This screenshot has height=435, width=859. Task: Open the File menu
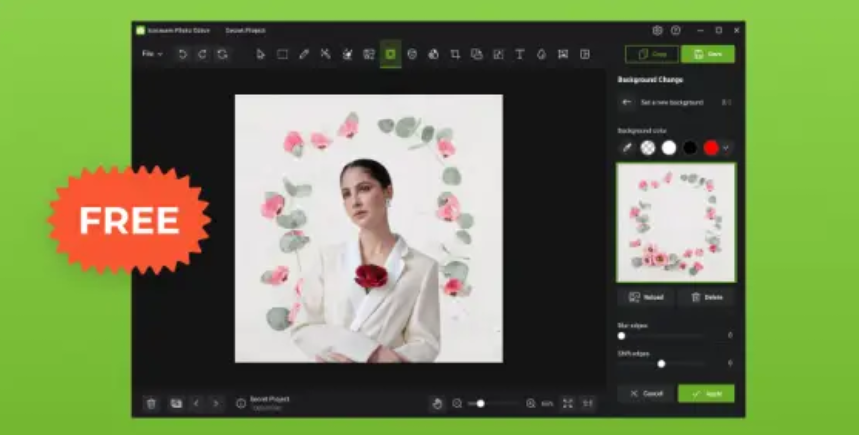pyautogui.click(x=152, y=54)
